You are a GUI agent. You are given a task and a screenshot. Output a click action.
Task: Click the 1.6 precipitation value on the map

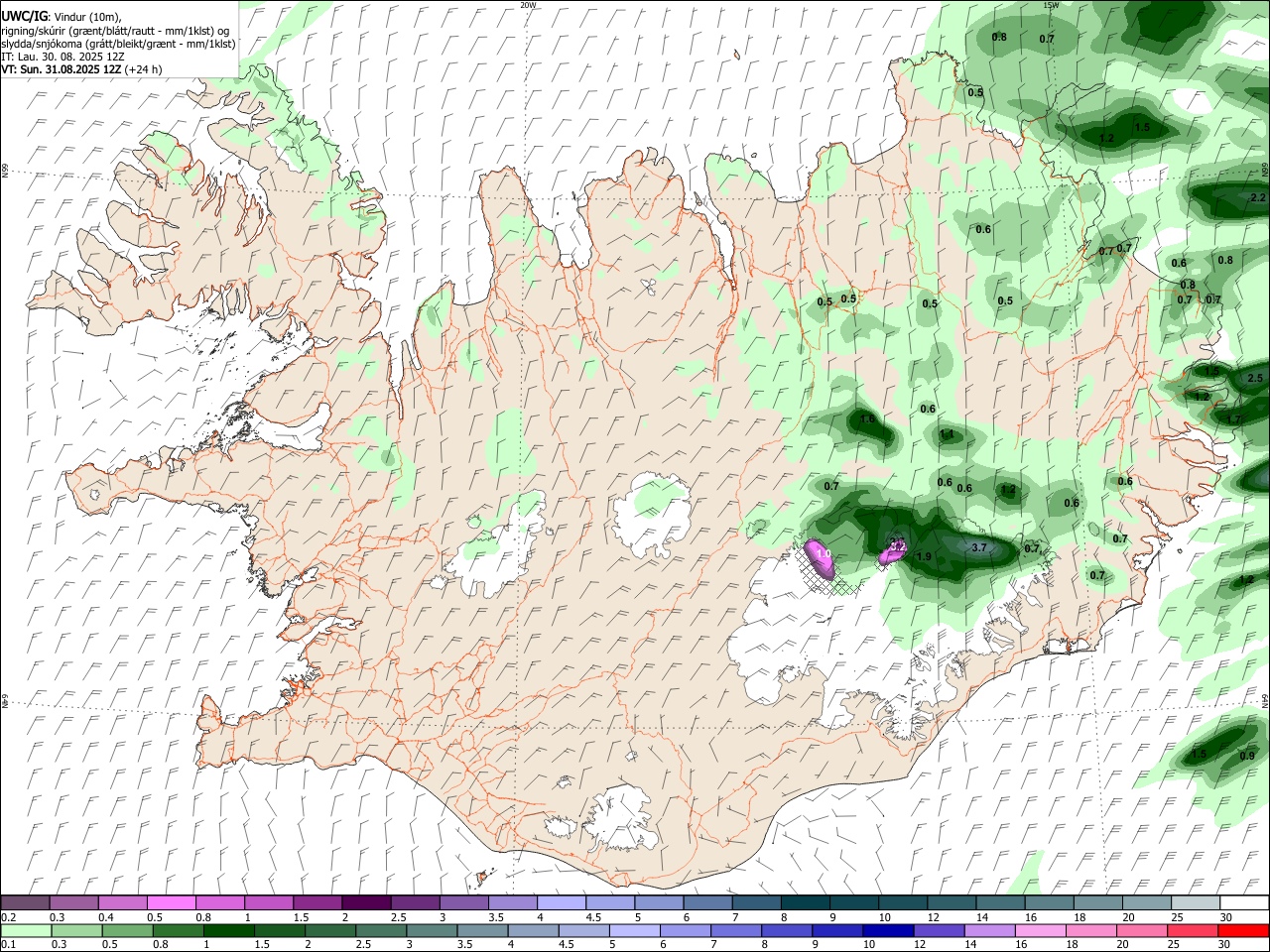tap(867, 419)
